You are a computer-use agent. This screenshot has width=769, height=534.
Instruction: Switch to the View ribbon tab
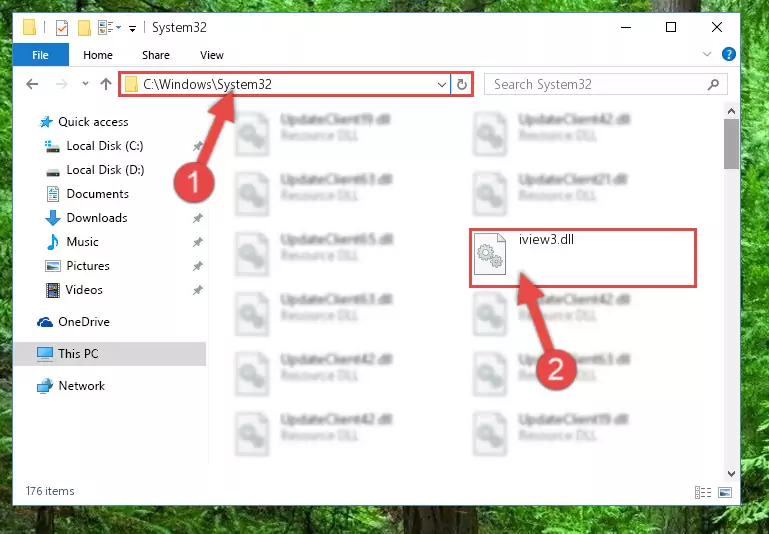212,55
